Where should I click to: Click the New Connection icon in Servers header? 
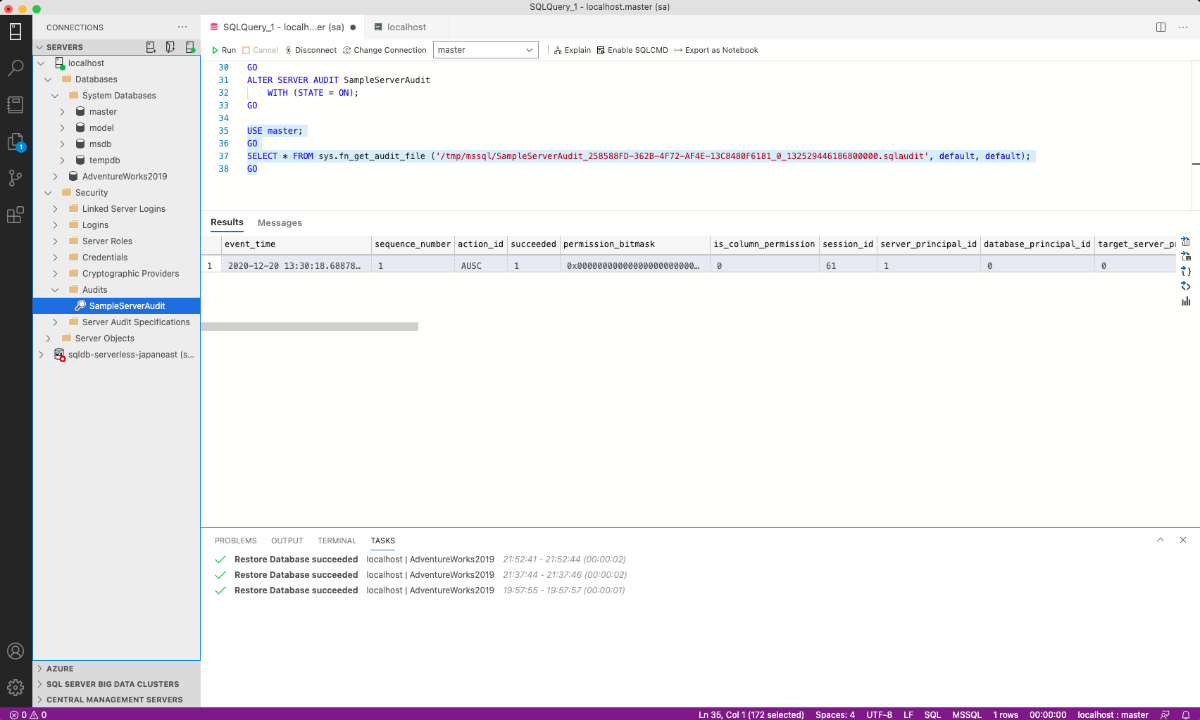[x=151, y=47]
